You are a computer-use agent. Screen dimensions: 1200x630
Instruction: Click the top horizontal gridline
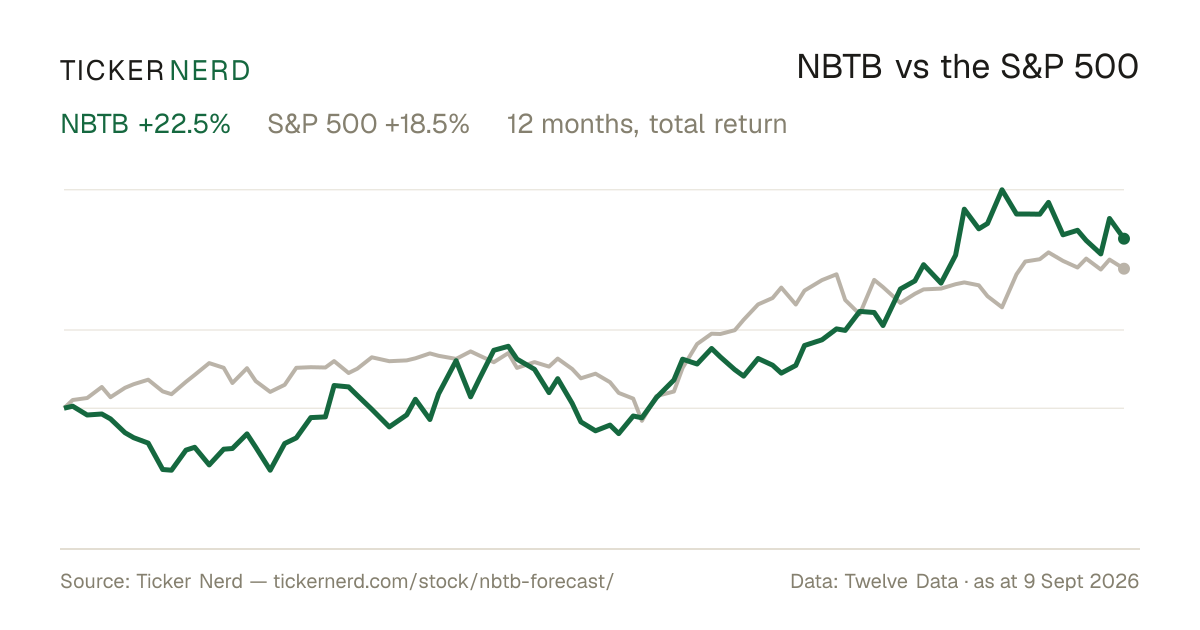point(594,189)
